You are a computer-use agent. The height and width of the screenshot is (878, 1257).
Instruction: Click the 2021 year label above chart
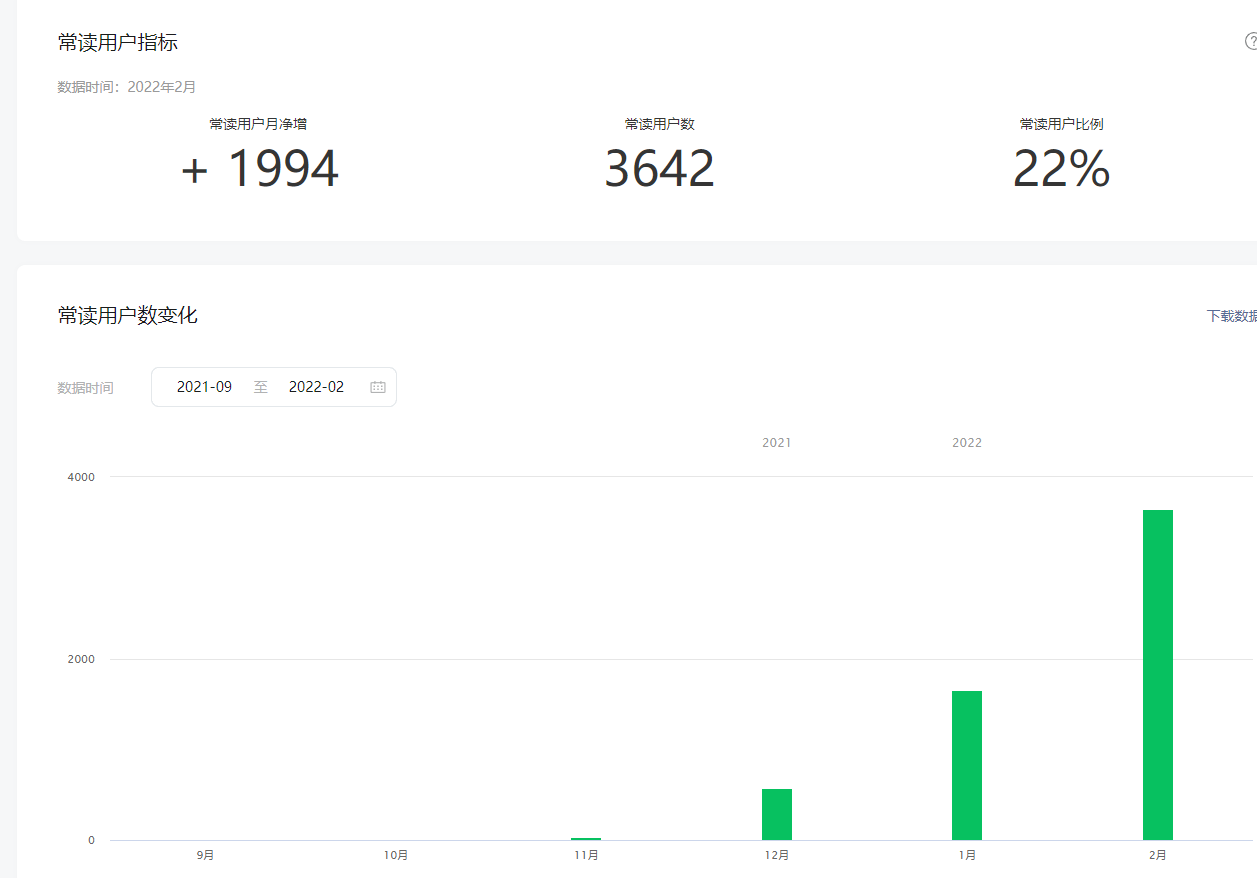pos(777,442)
